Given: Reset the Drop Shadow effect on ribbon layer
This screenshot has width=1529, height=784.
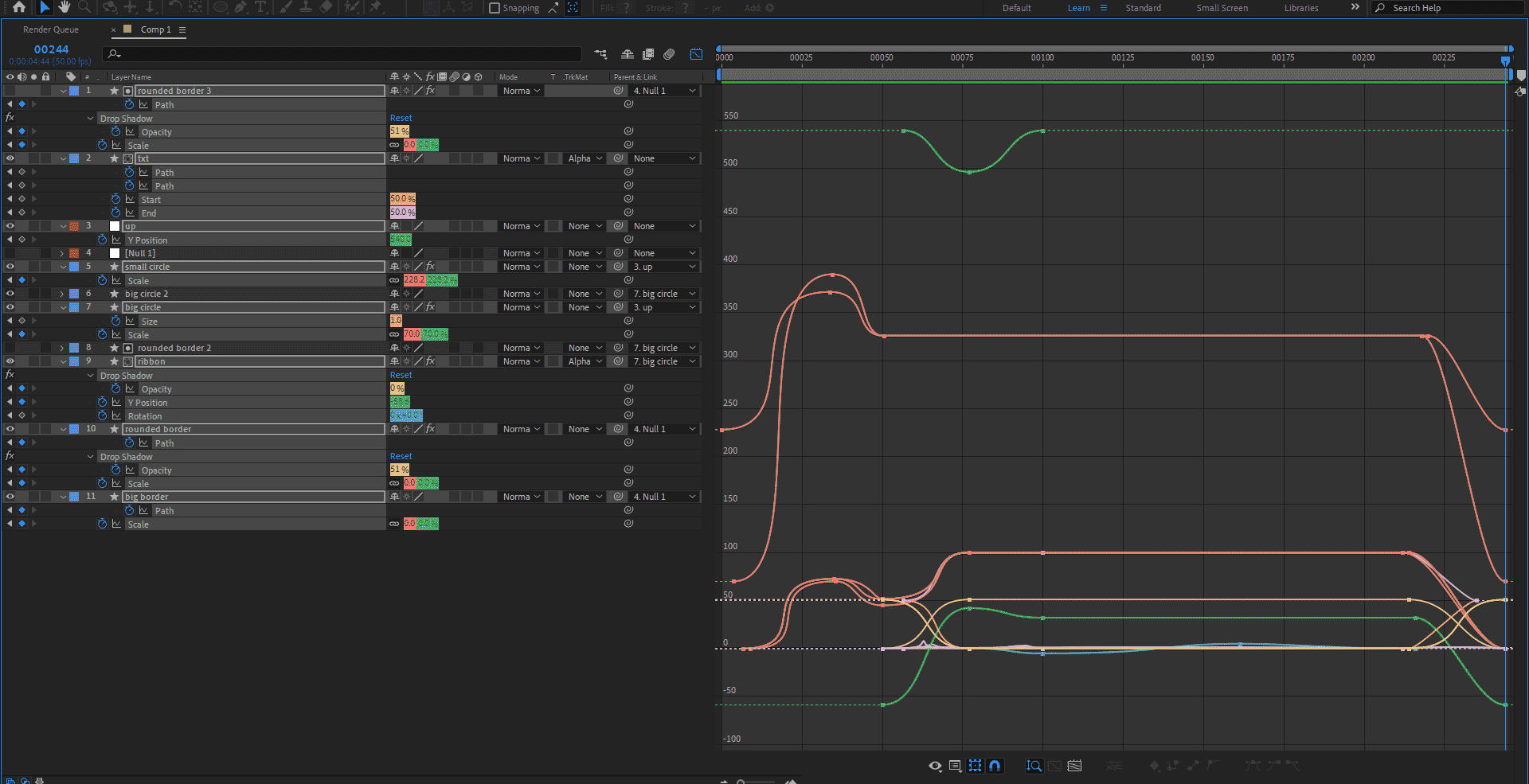Looking at the screenshot, I should coord(401,375).
